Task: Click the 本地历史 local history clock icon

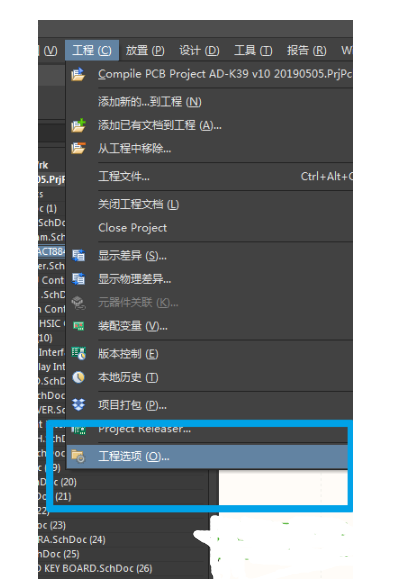Action: pyautogui.click(x=78, y=377)
